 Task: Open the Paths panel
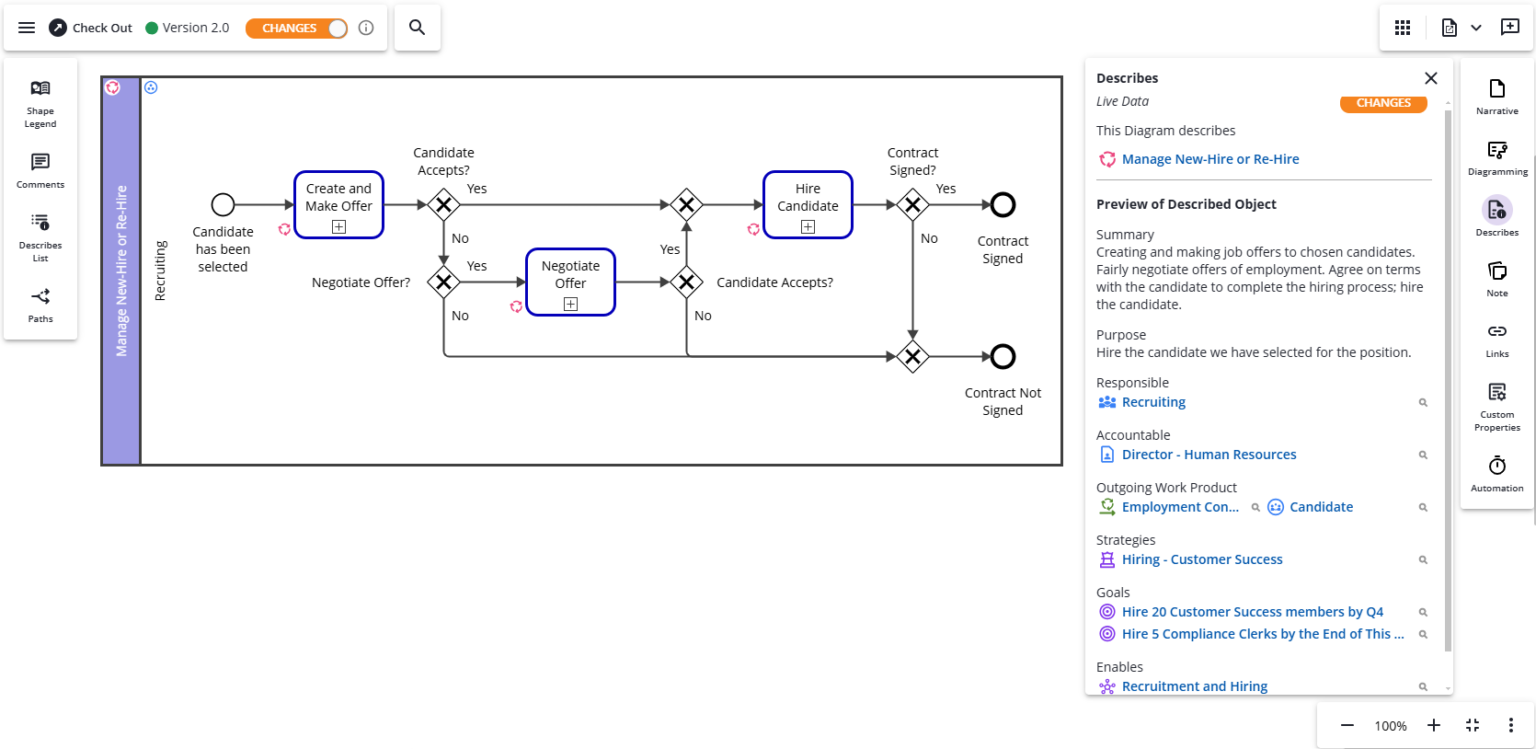(40, 305)
